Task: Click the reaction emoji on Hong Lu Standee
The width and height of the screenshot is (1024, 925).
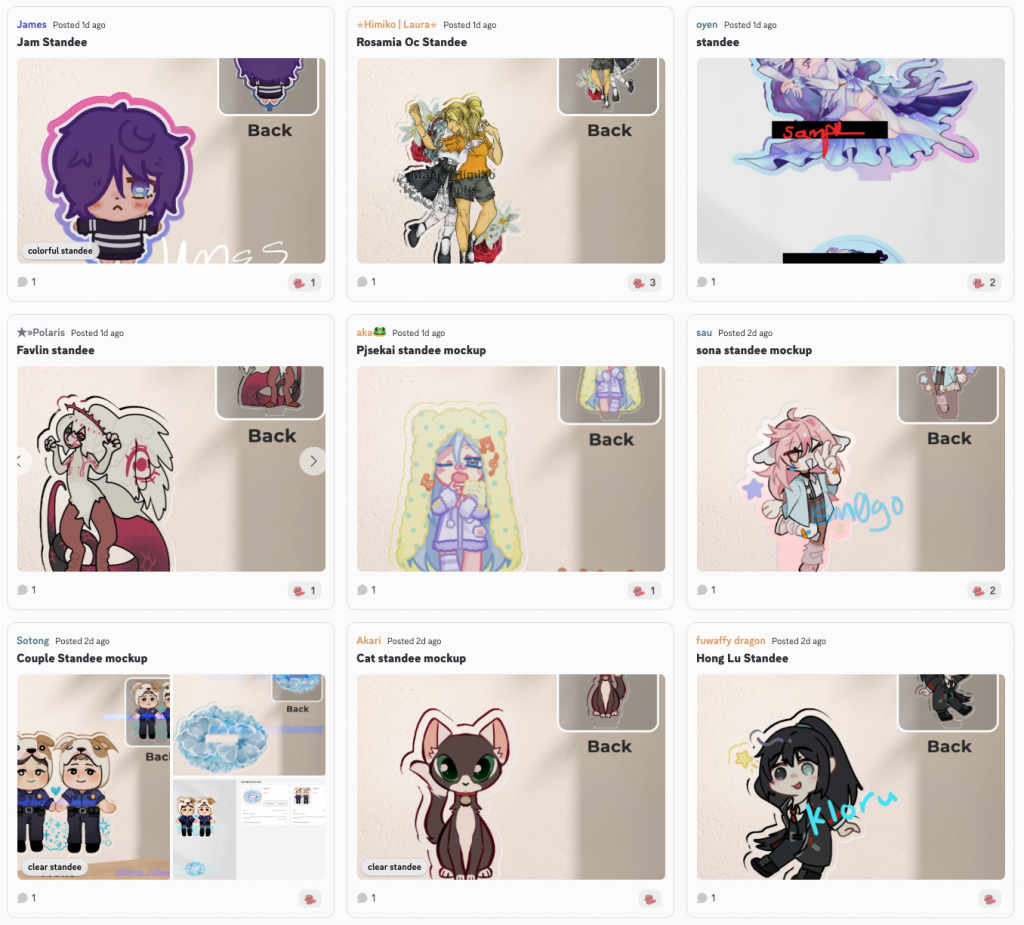Action: pos(989,900)
